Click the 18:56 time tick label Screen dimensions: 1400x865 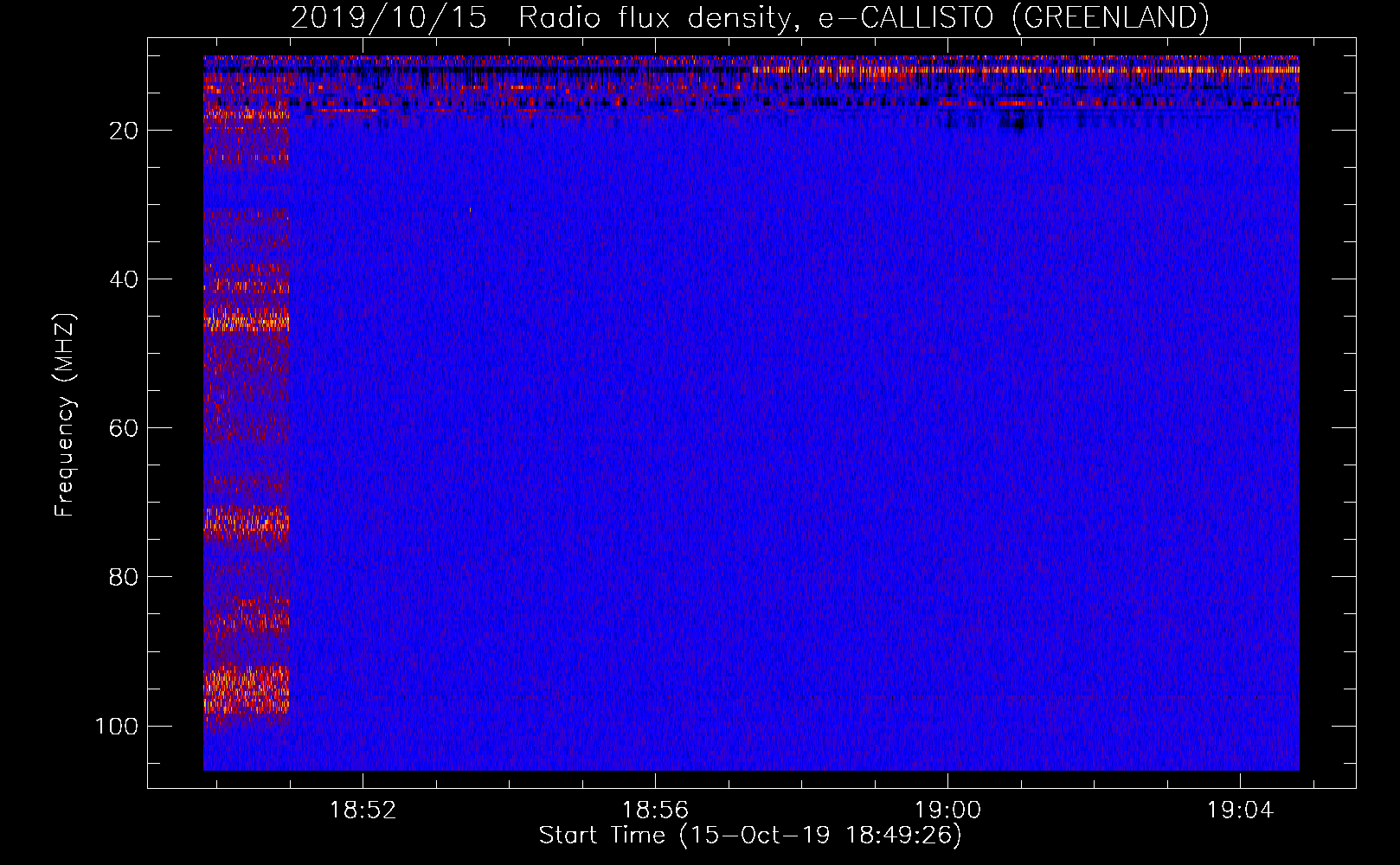pyautogui.click(x=656, y=811)
